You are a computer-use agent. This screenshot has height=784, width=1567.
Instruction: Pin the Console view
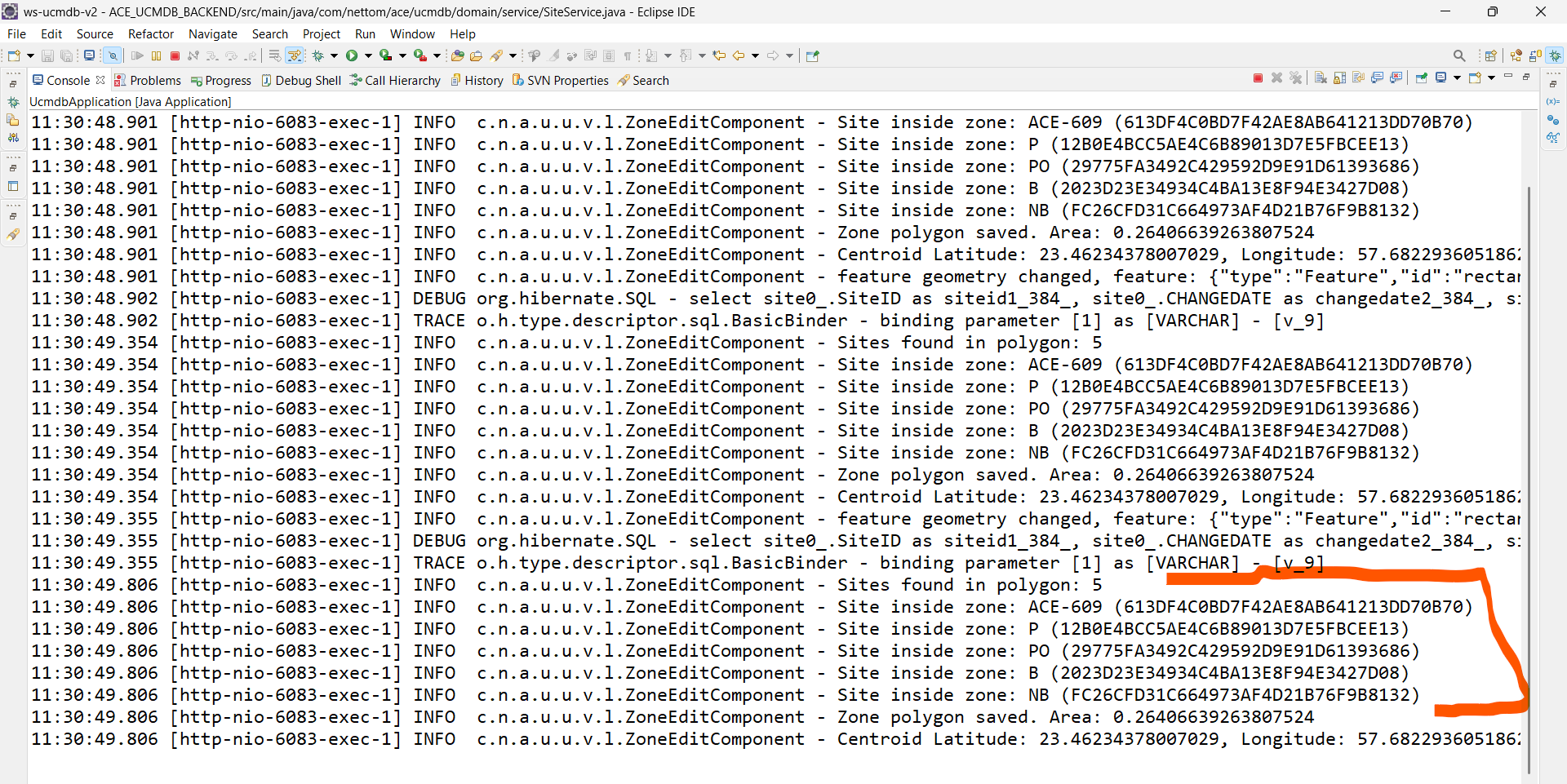1422,78
